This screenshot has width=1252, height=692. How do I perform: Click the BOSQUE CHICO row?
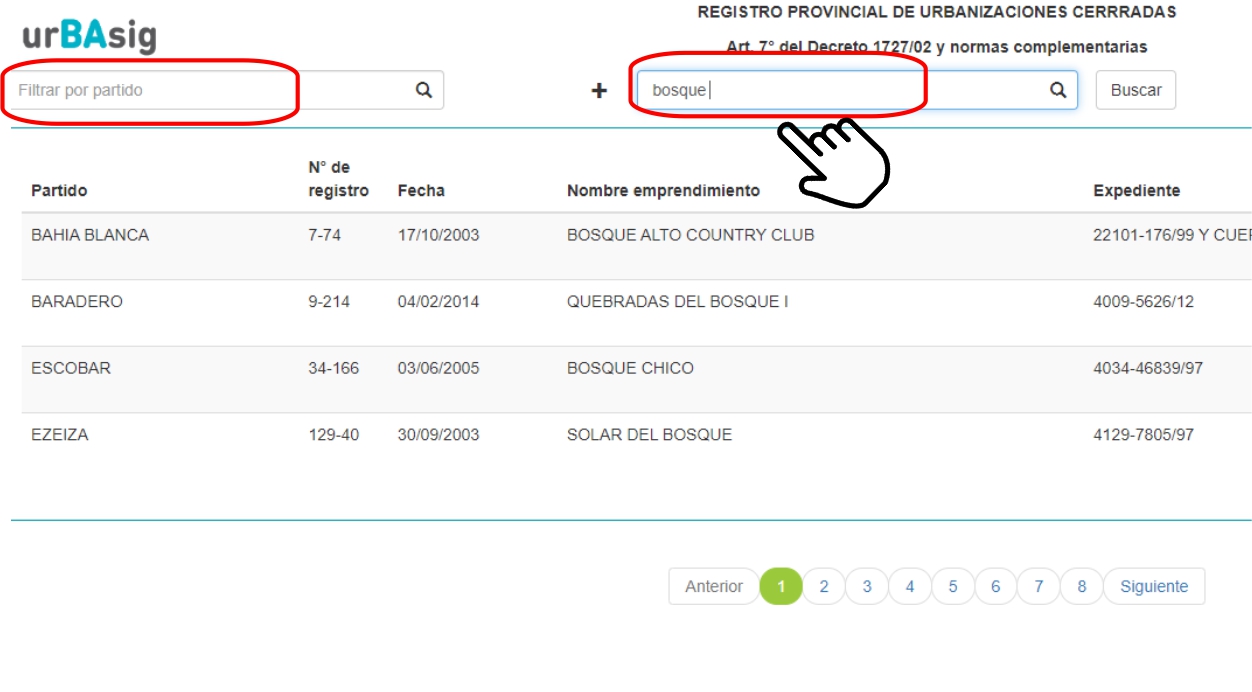tap(630, 369)
